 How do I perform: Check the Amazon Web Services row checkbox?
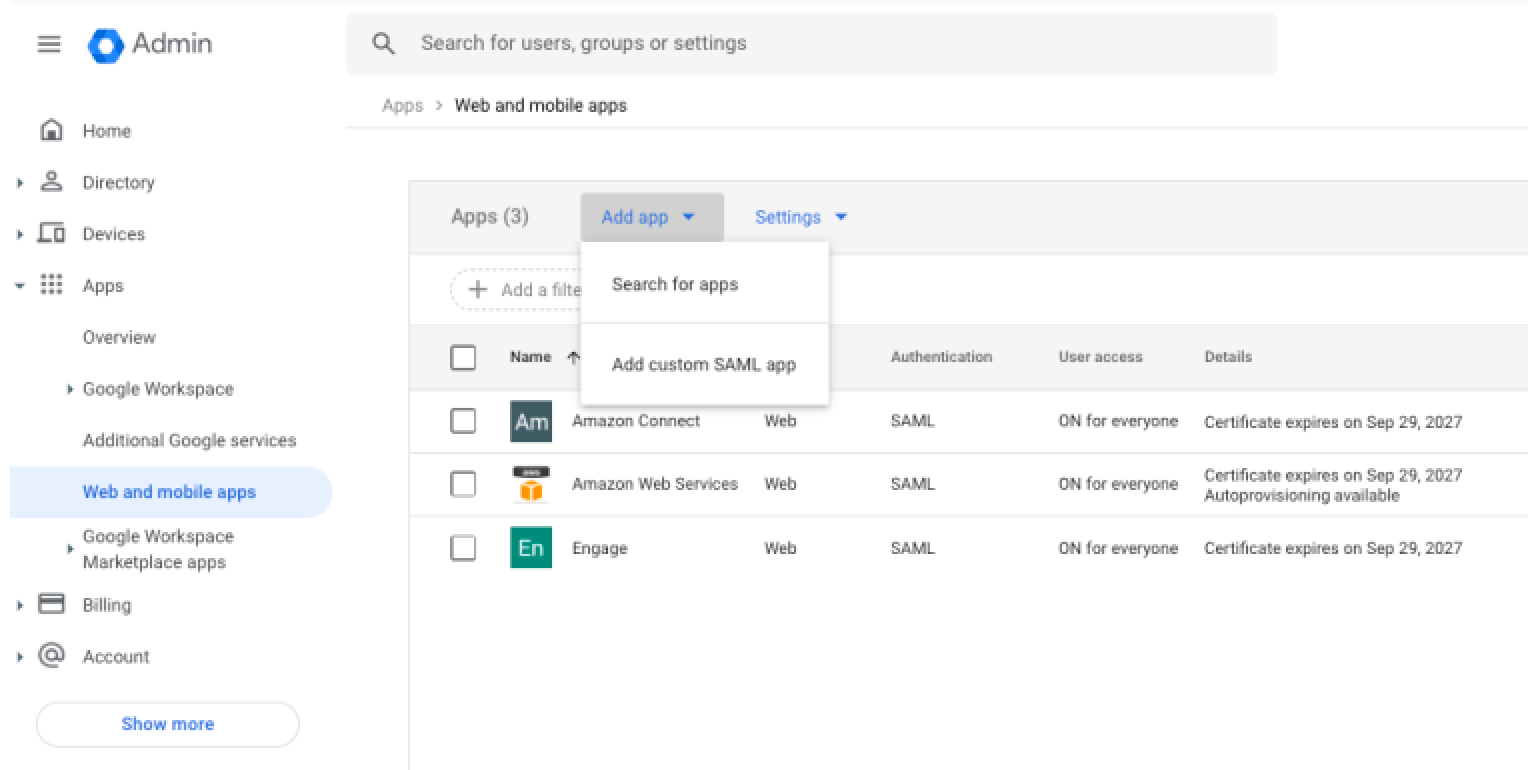[x=463, y=484]
